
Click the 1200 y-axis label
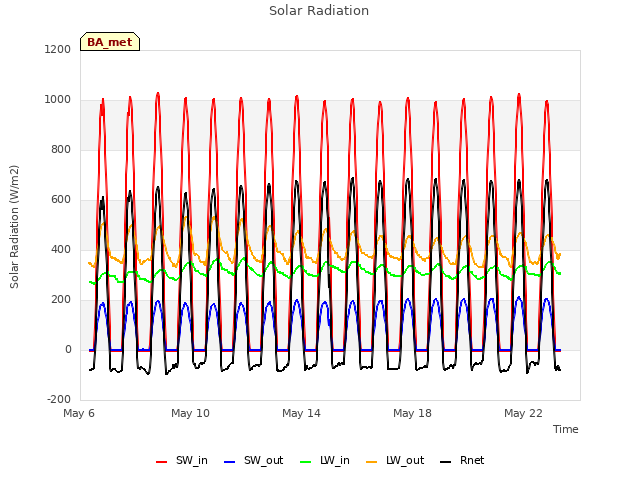coord(58,50)
